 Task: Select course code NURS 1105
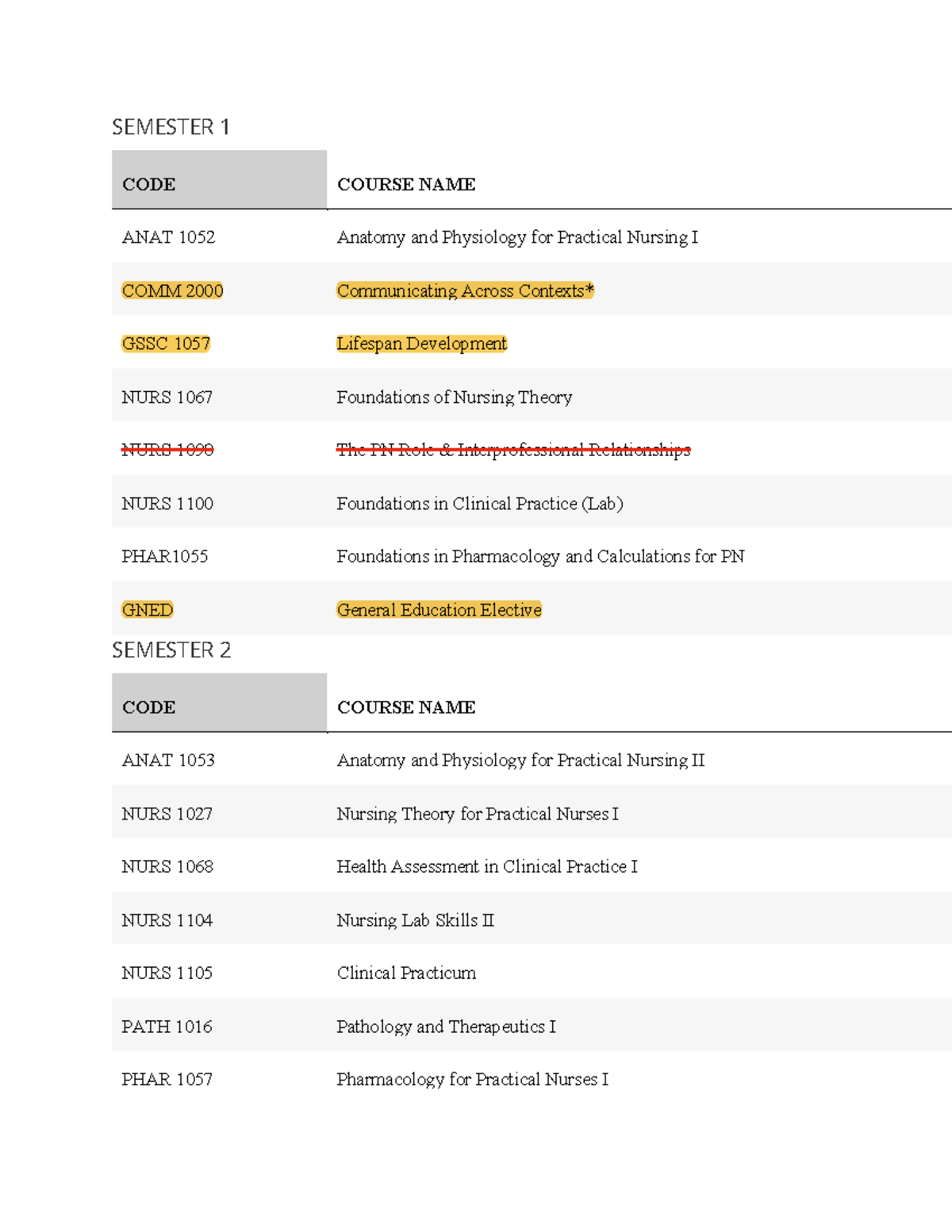click(167, 973)
